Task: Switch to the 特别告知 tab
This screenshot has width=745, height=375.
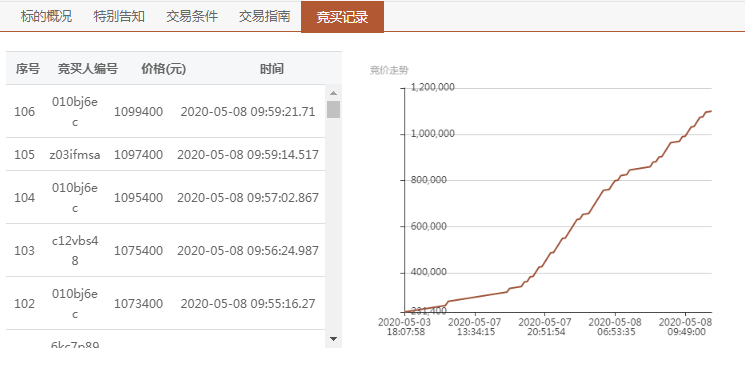Action: click(x=119, y=17)
